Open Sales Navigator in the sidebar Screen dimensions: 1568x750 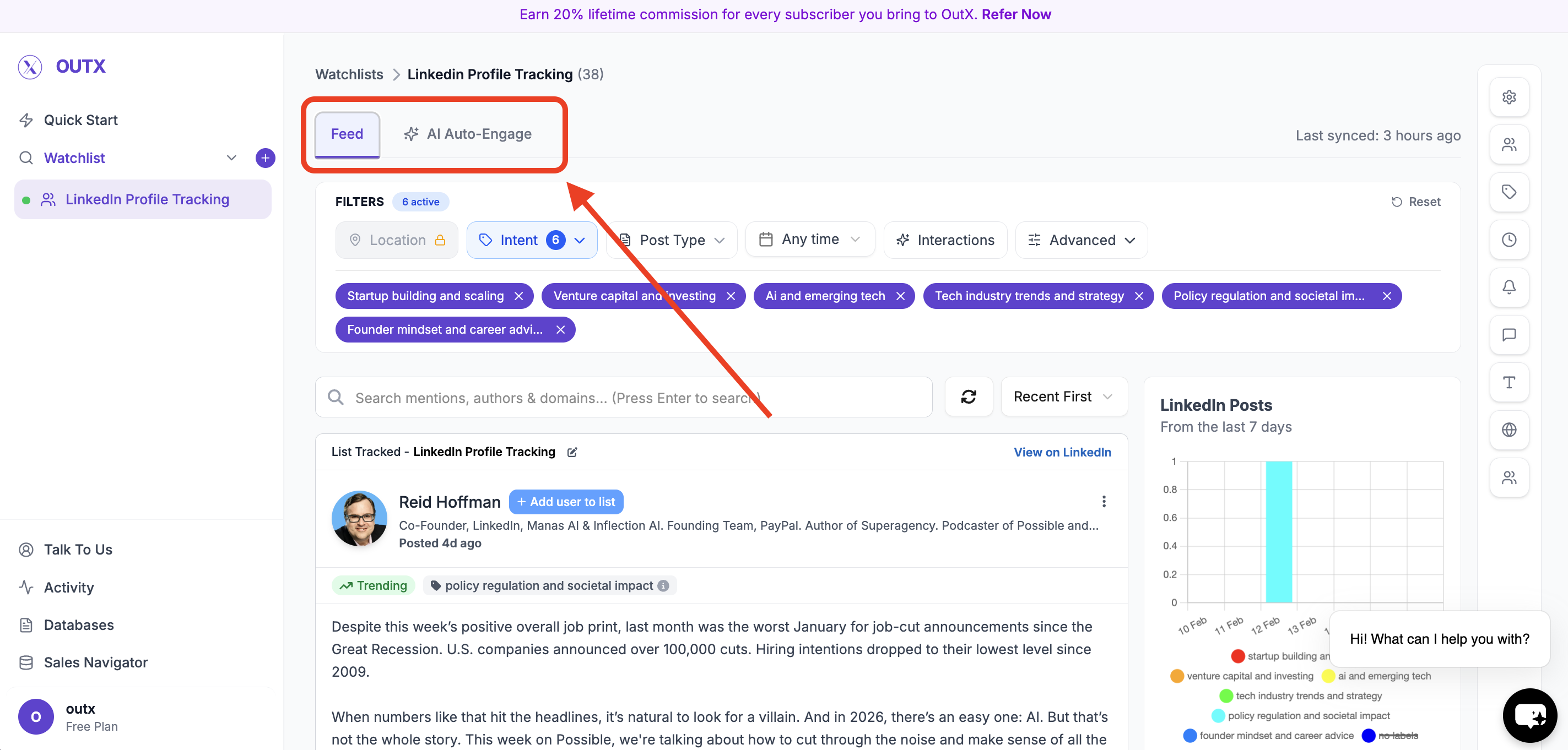click(x=95, y=662)
